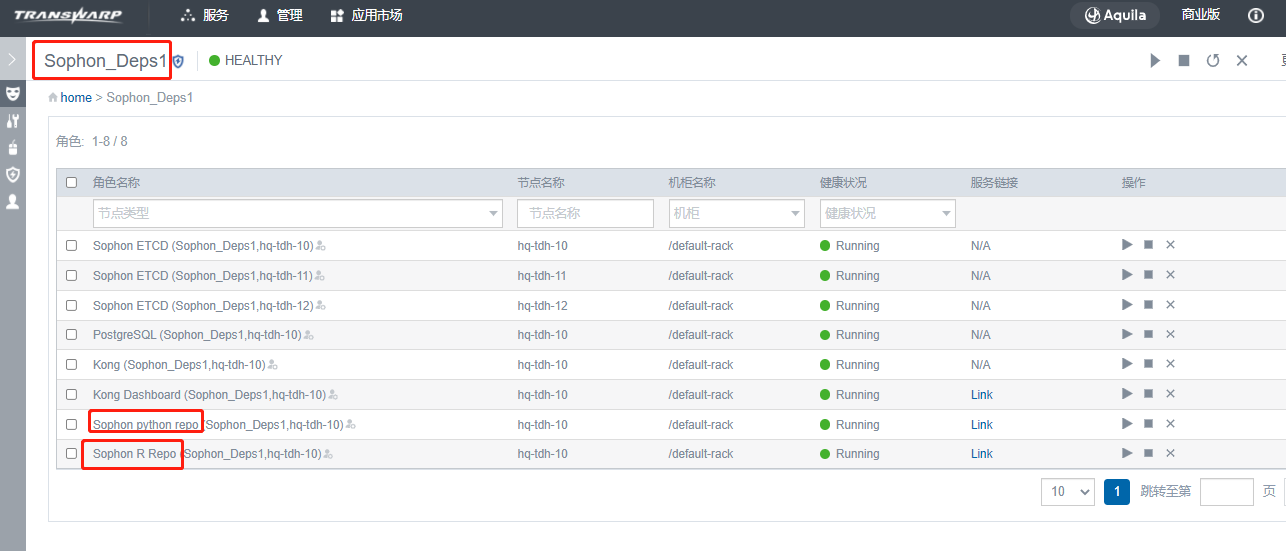The height and width of the screenshot is (551, 1286).
Task: Select all roles with header checkbox
Action: click(x=71, y=183)
